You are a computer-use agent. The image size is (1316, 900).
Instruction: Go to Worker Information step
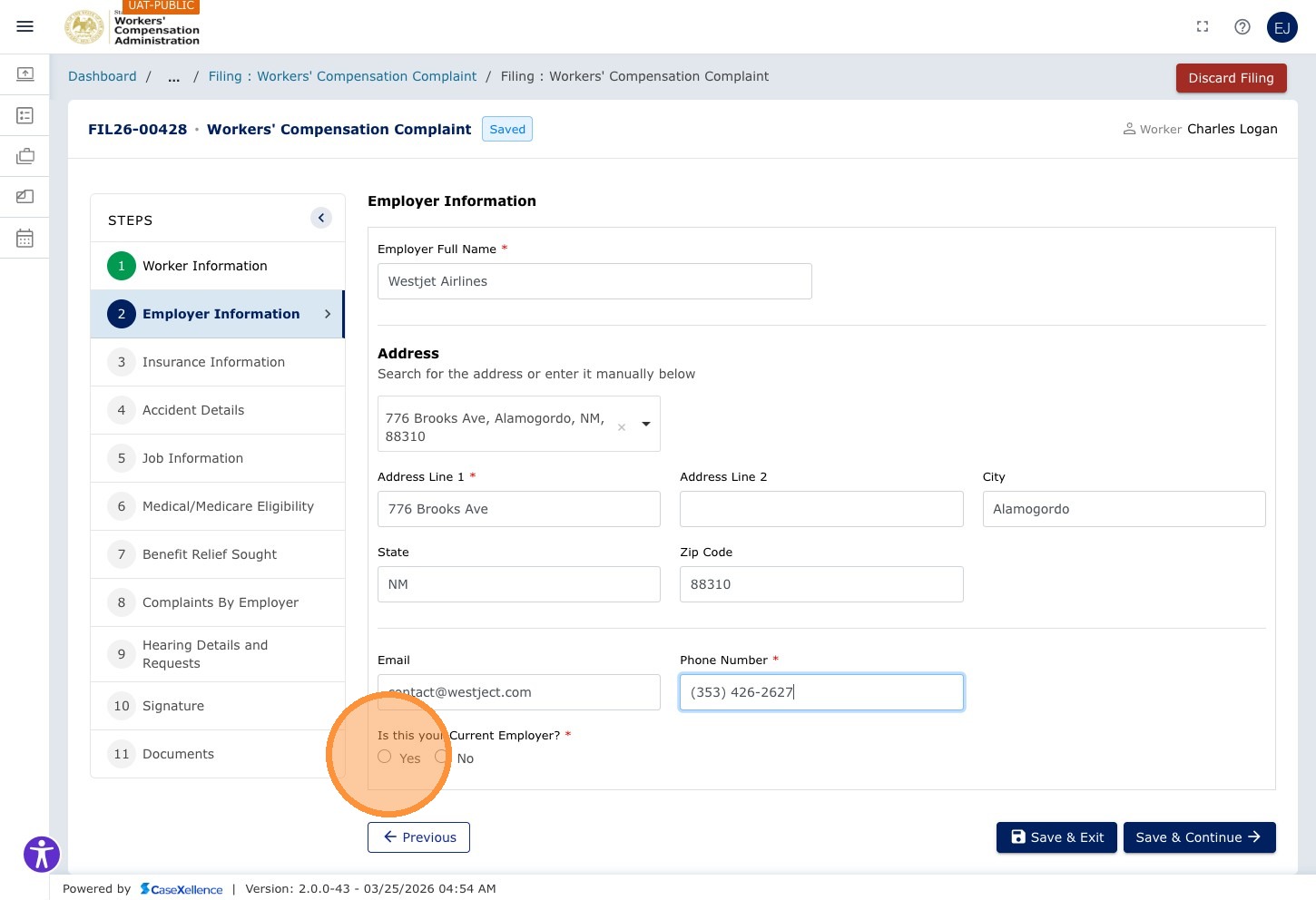point(218,266)
